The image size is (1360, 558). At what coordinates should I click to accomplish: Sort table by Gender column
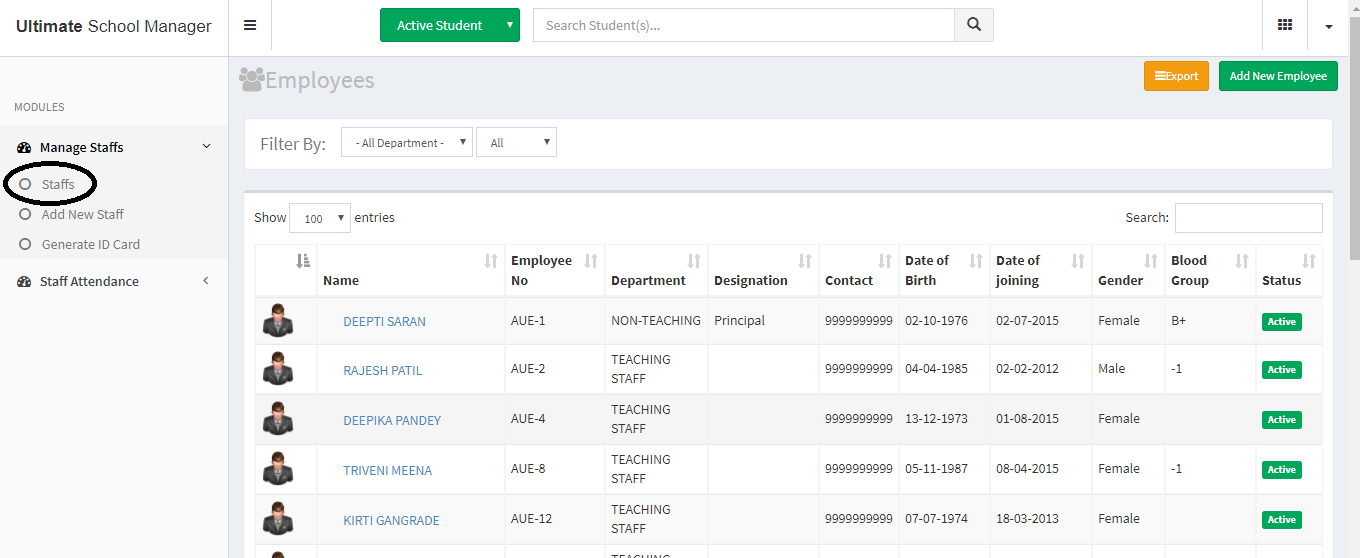(x=1129, y=271)
